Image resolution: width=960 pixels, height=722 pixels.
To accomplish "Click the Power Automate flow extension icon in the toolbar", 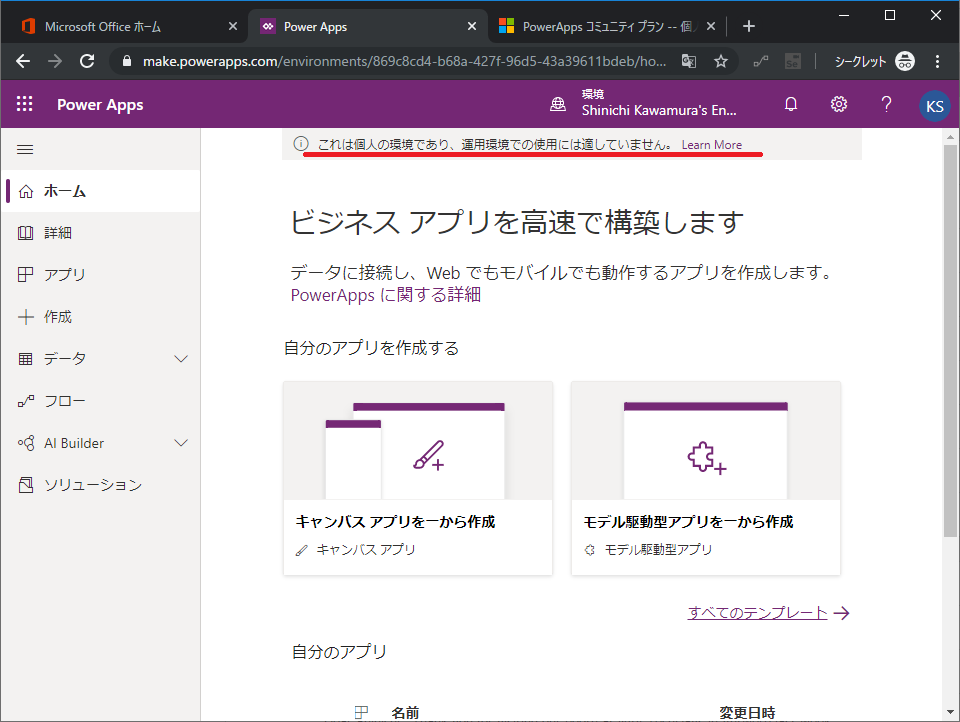I will (761, 61).
